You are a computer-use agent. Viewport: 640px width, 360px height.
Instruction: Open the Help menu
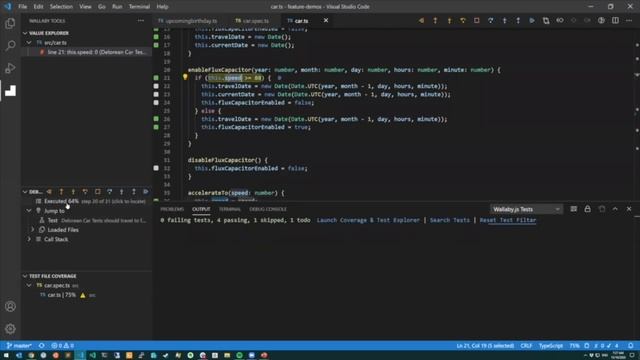click(x=162, y=7)
